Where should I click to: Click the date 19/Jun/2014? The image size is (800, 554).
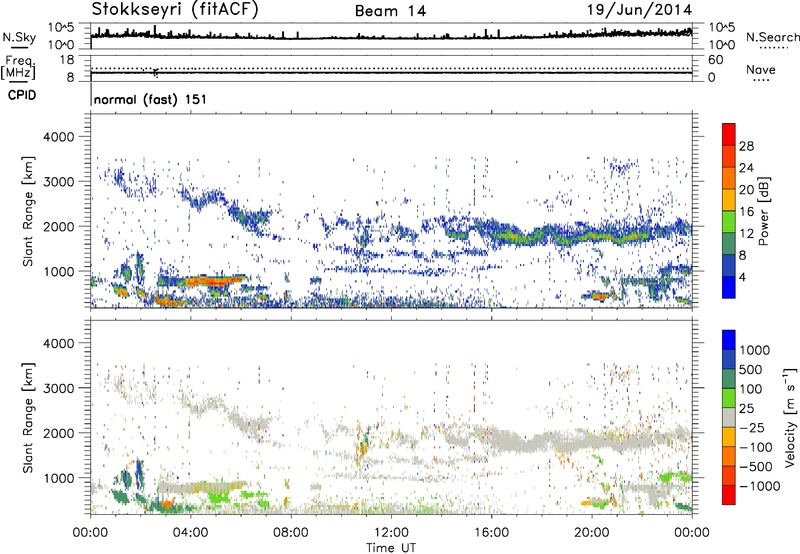pyautogui.click(x=639, y=10)
